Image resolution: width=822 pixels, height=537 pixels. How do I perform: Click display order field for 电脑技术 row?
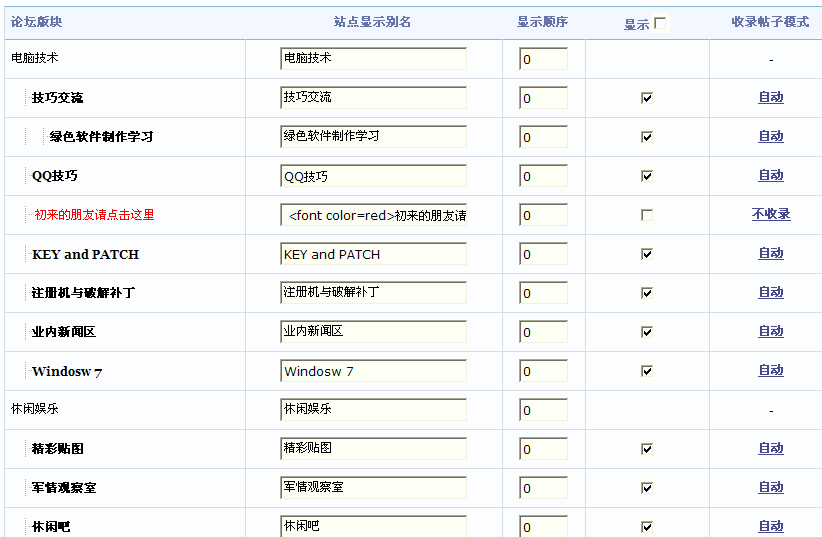[x=544, y=59]
